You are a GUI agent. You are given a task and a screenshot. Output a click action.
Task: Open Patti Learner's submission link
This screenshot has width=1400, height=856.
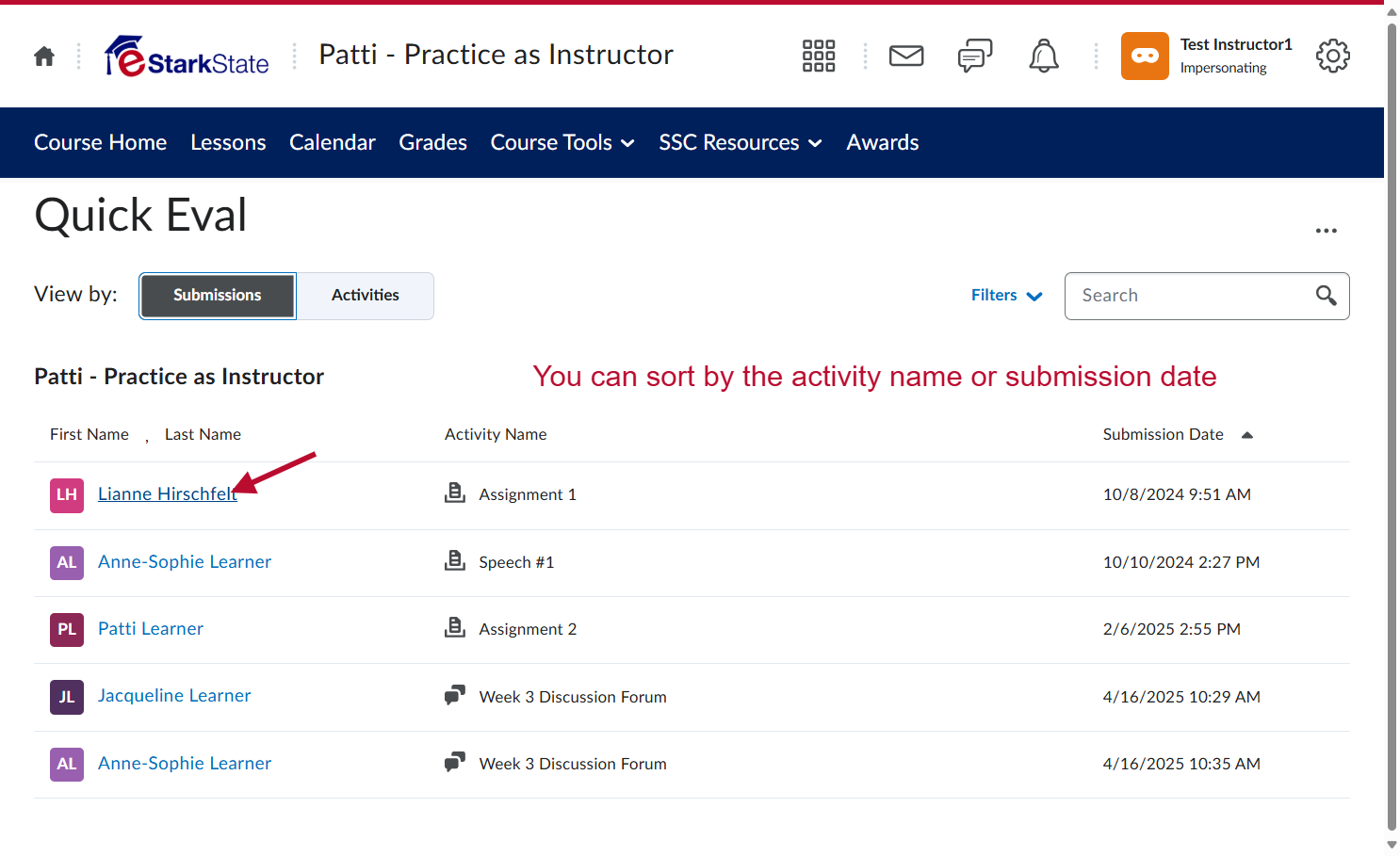pyautogui.click(x=151, y=629)
